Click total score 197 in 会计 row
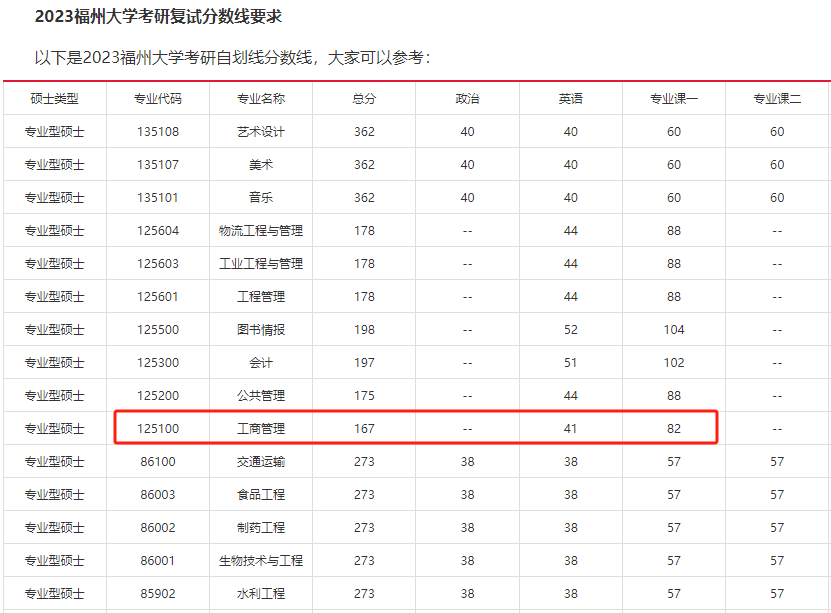 point(364,362)
